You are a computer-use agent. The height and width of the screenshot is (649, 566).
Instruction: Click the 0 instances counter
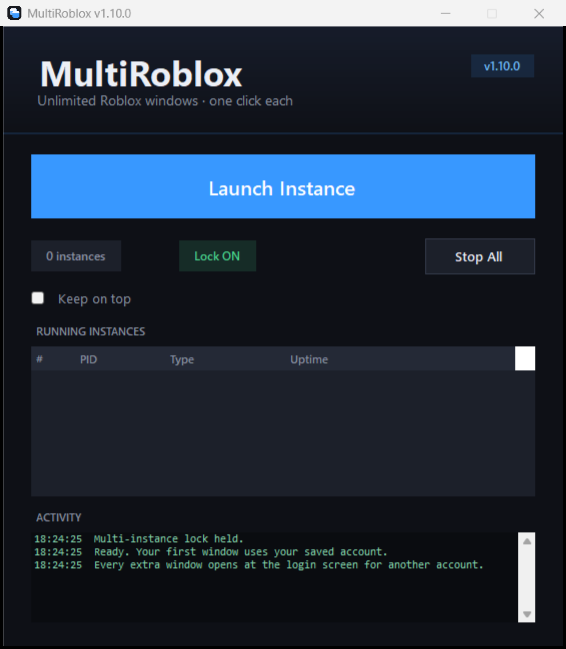point(76,256)
